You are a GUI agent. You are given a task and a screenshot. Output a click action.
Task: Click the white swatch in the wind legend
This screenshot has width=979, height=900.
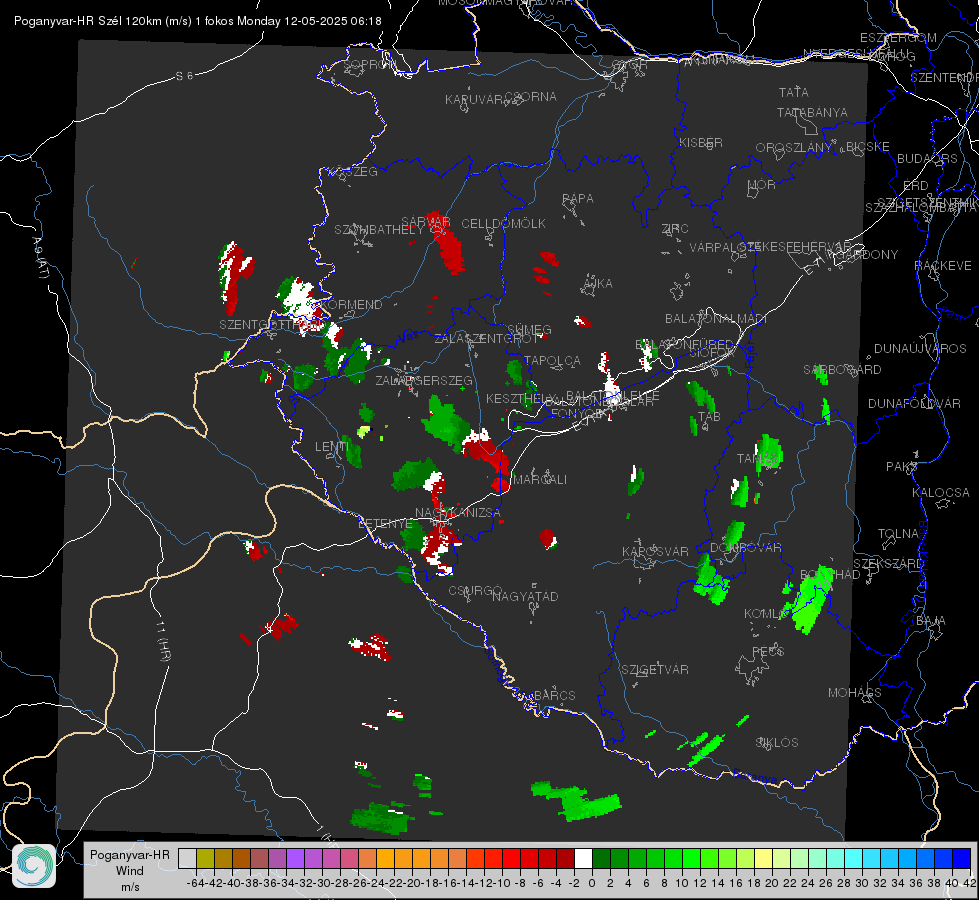583,858
